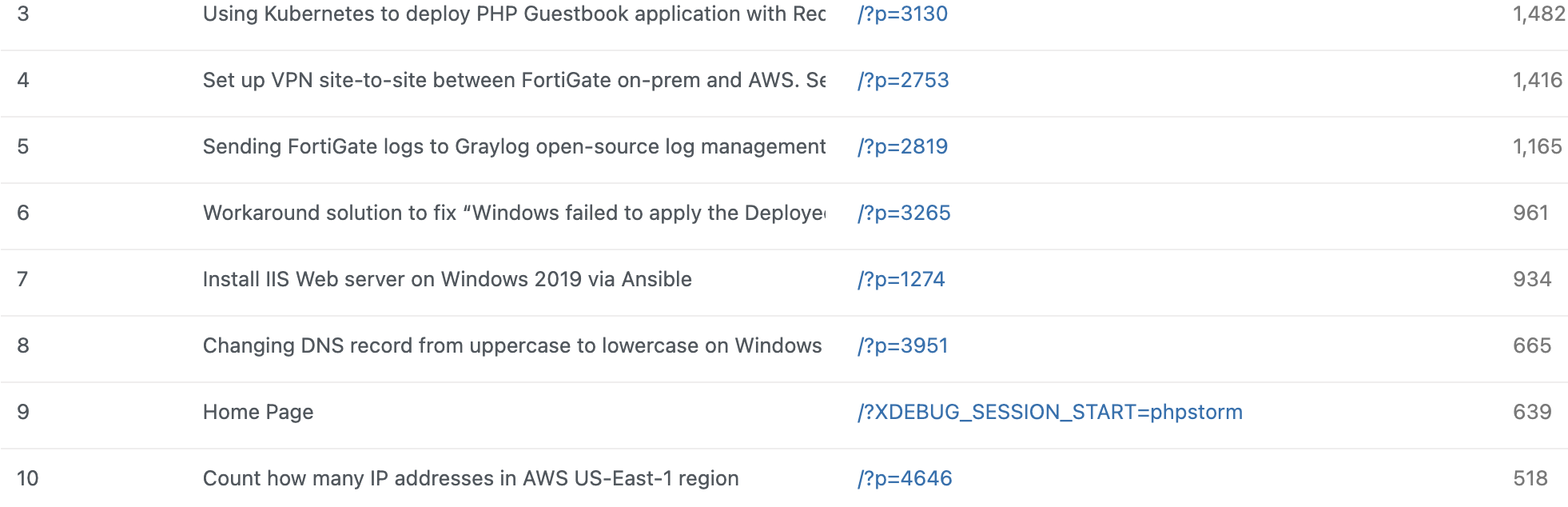Select the 1,482 views count

(x=1538, y=14)
